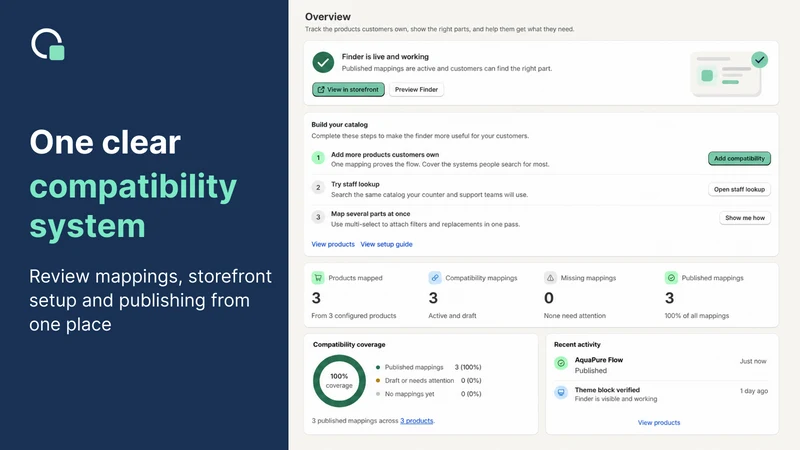Click the 100% coverage donut chart

point(339,381)
